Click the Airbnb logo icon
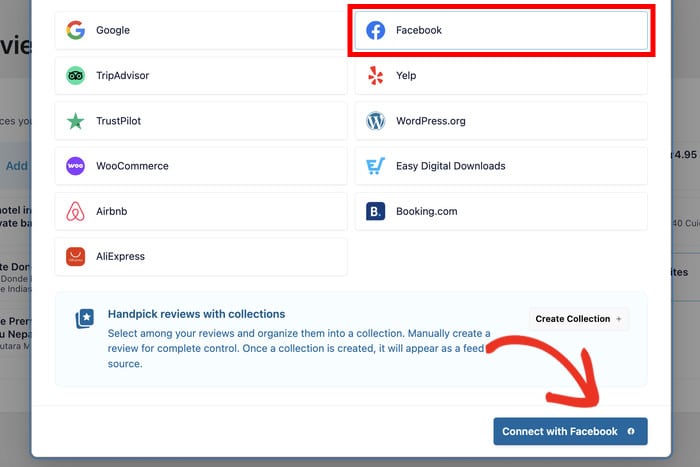The width and height of the screenshot is (700, 467). click(75, 211)
